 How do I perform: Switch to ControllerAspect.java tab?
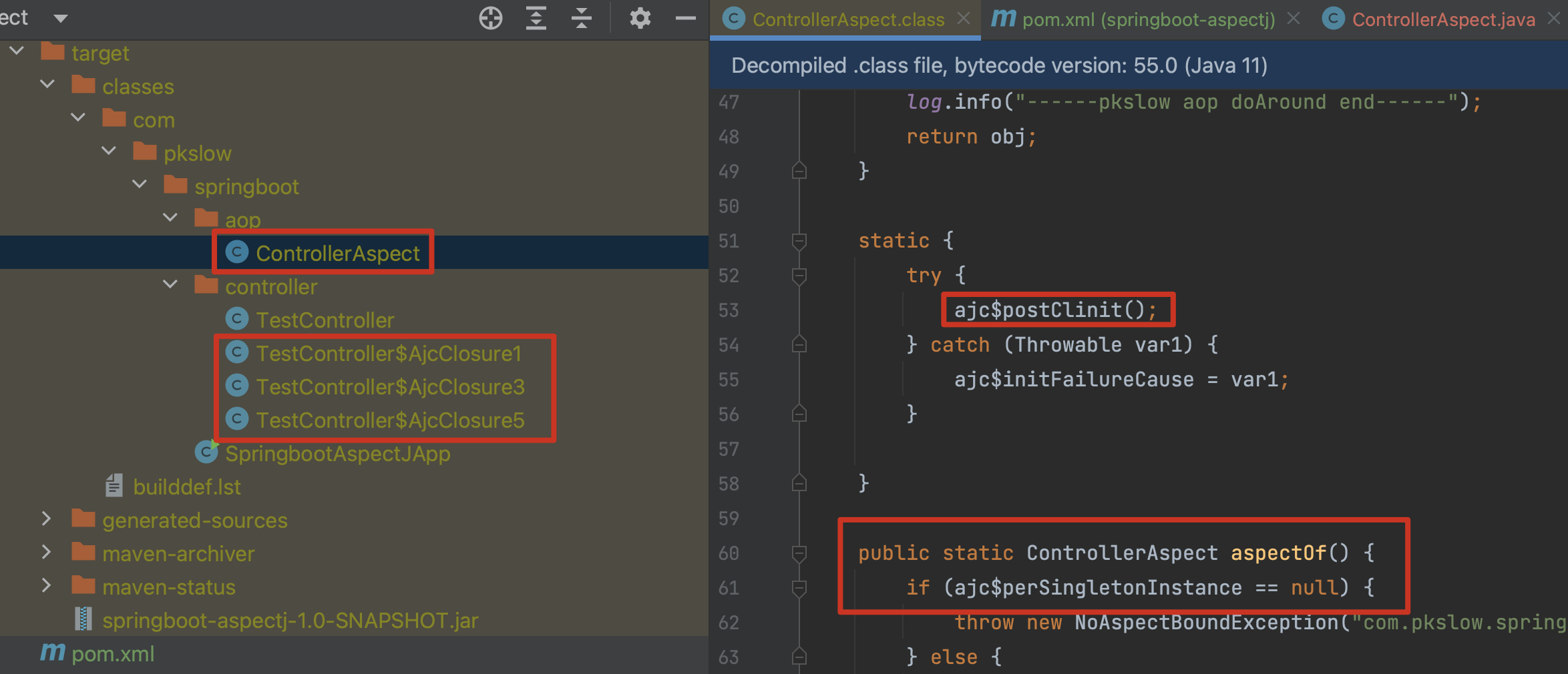click(1442, 19)
